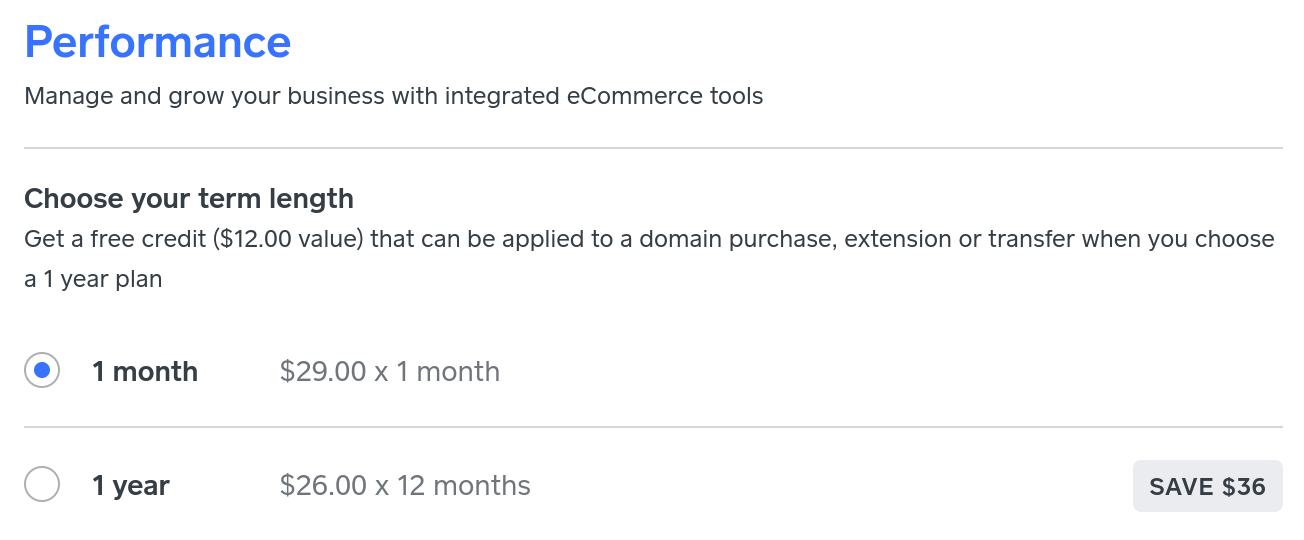Click the "1 month" term label
This screenshot has height=540, width=1304.
(145, 372)
